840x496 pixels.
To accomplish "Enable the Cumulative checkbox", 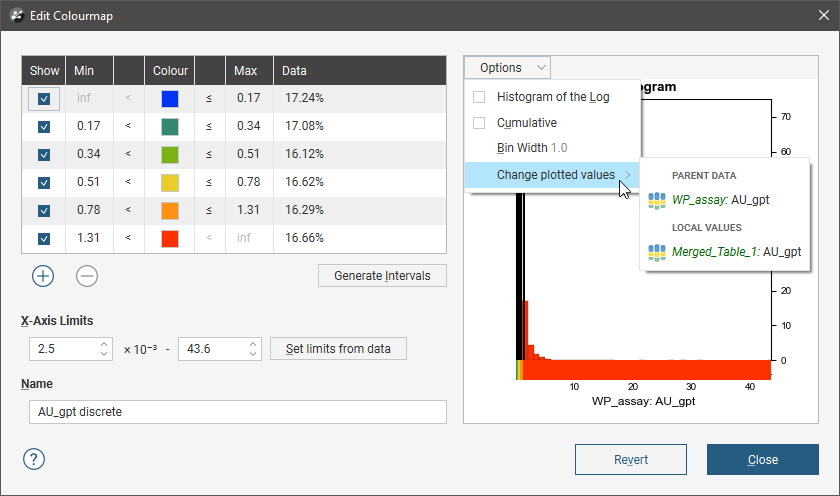I will [x=479, y=123].
